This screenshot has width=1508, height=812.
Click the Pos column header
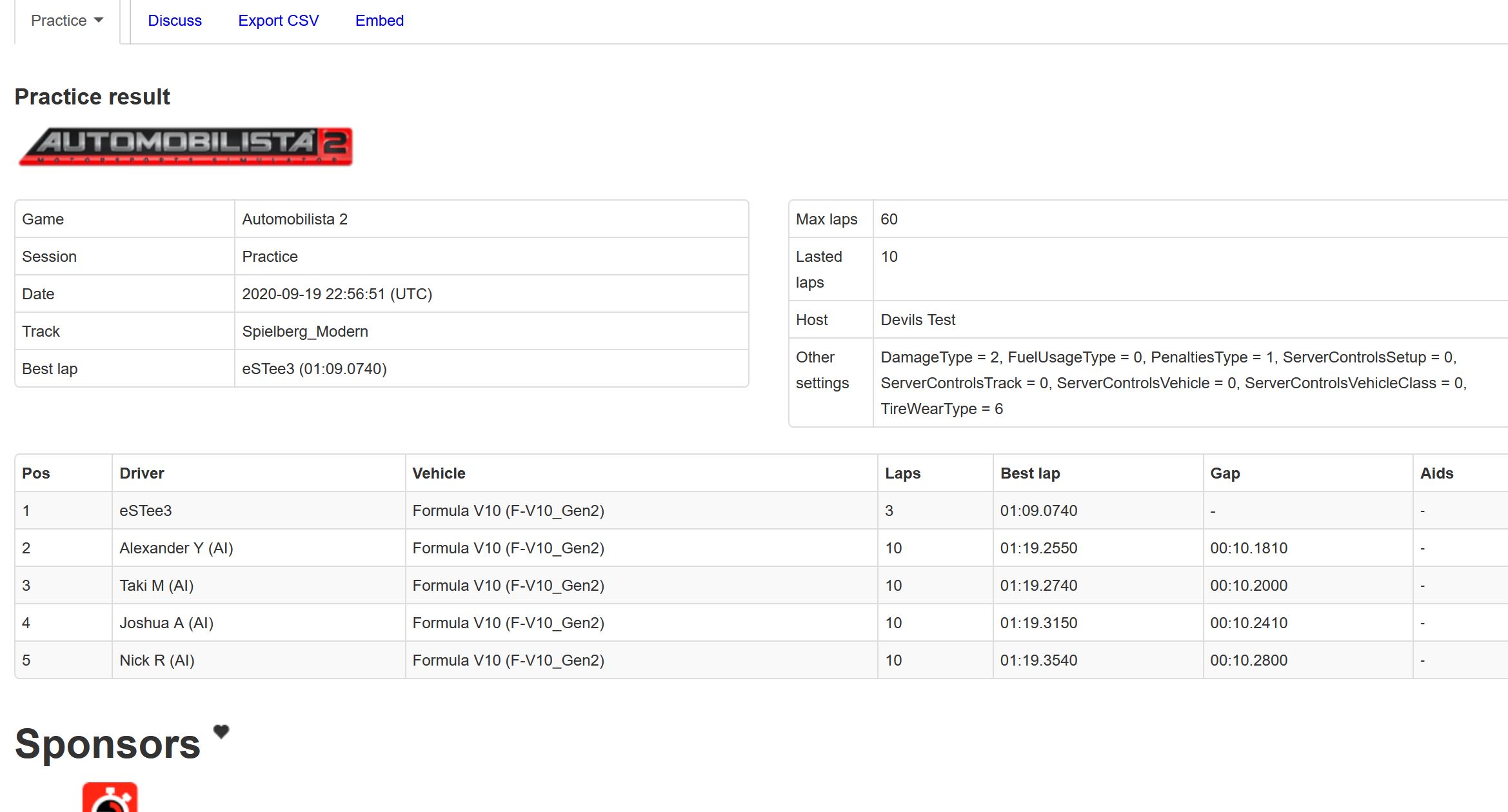click(x=36, y=473)
